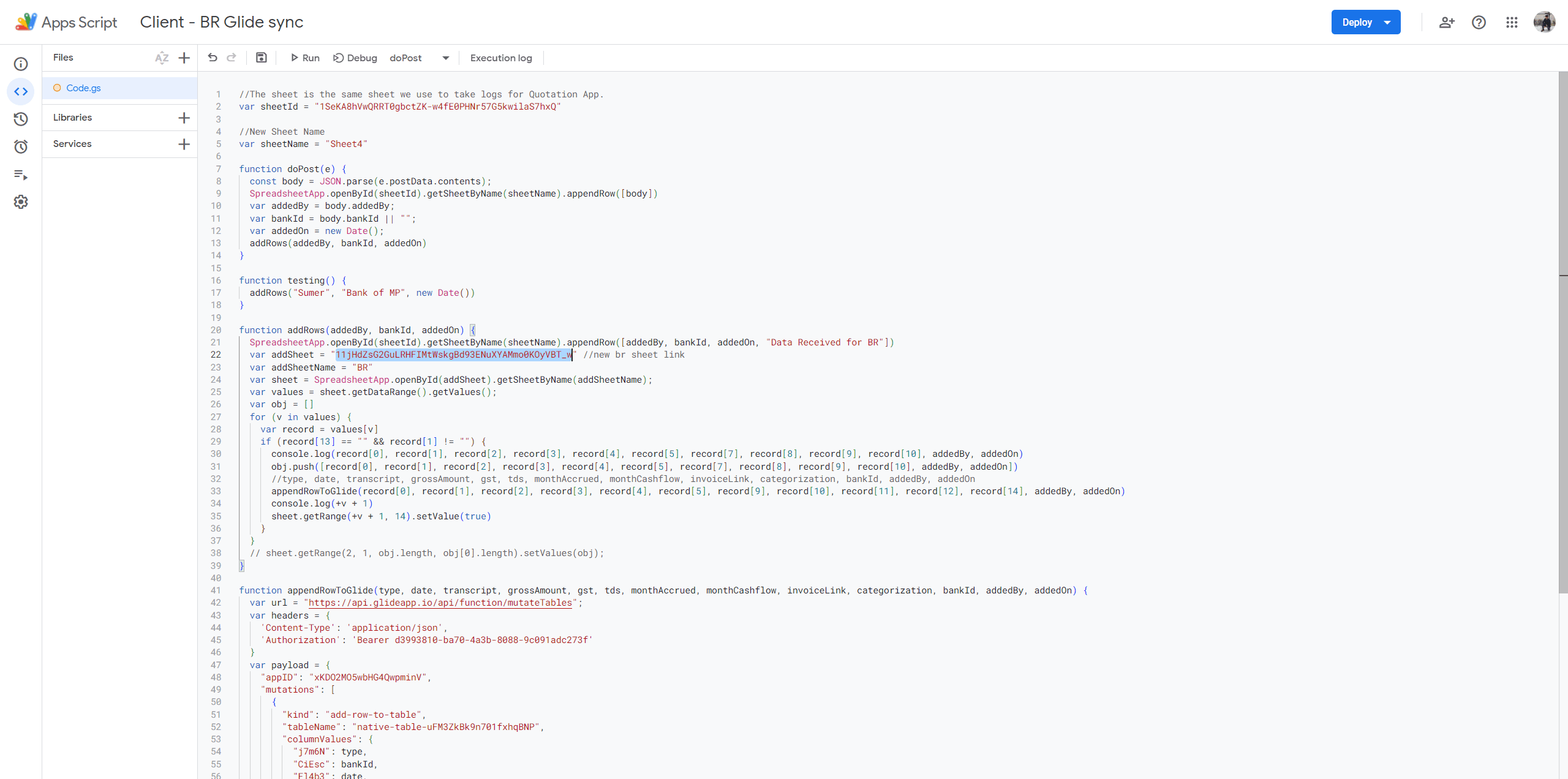
Task: Click the Save project floppy disk icon
Action: [262, 58]
